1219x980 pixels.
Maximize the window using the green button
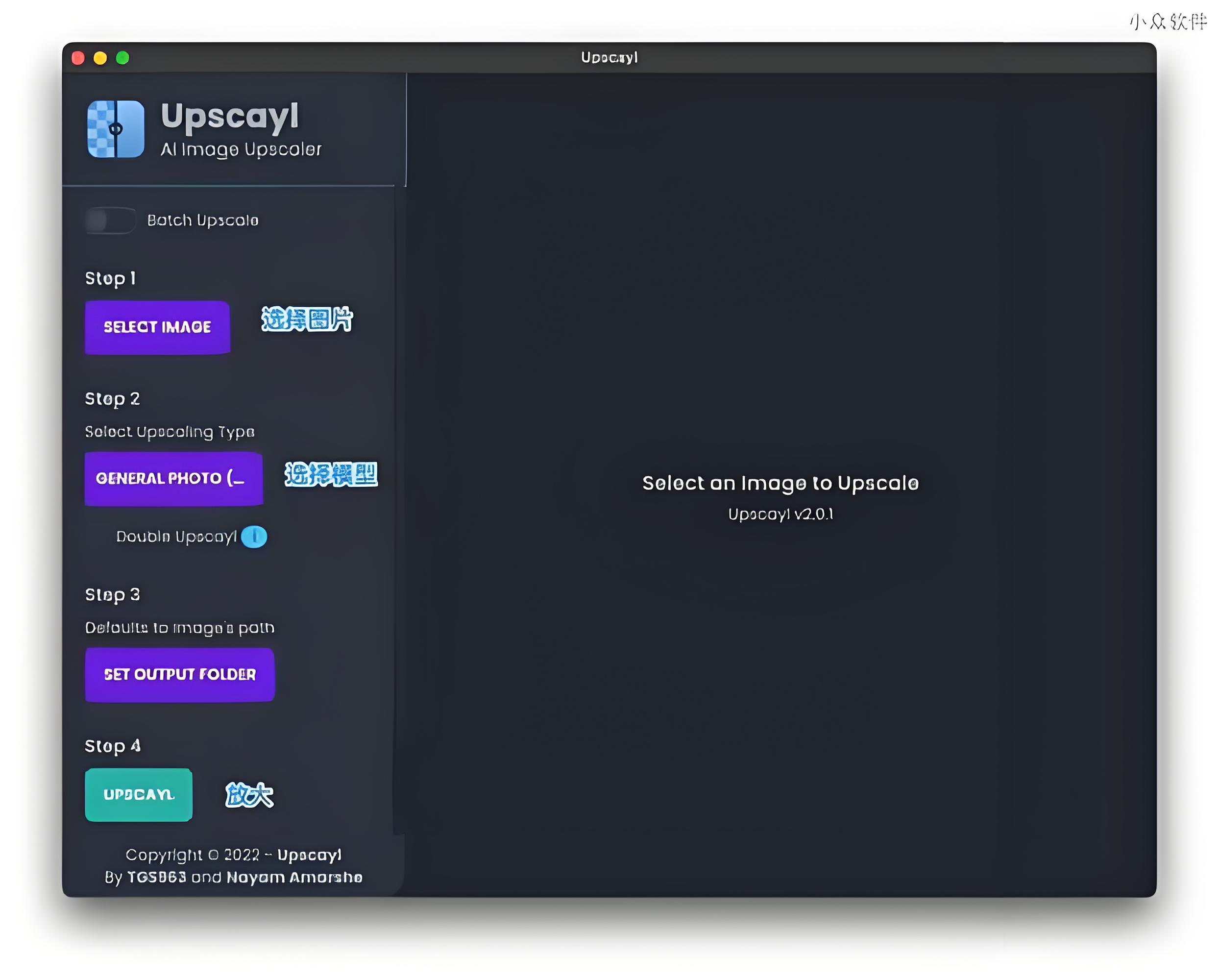(122, 58)
